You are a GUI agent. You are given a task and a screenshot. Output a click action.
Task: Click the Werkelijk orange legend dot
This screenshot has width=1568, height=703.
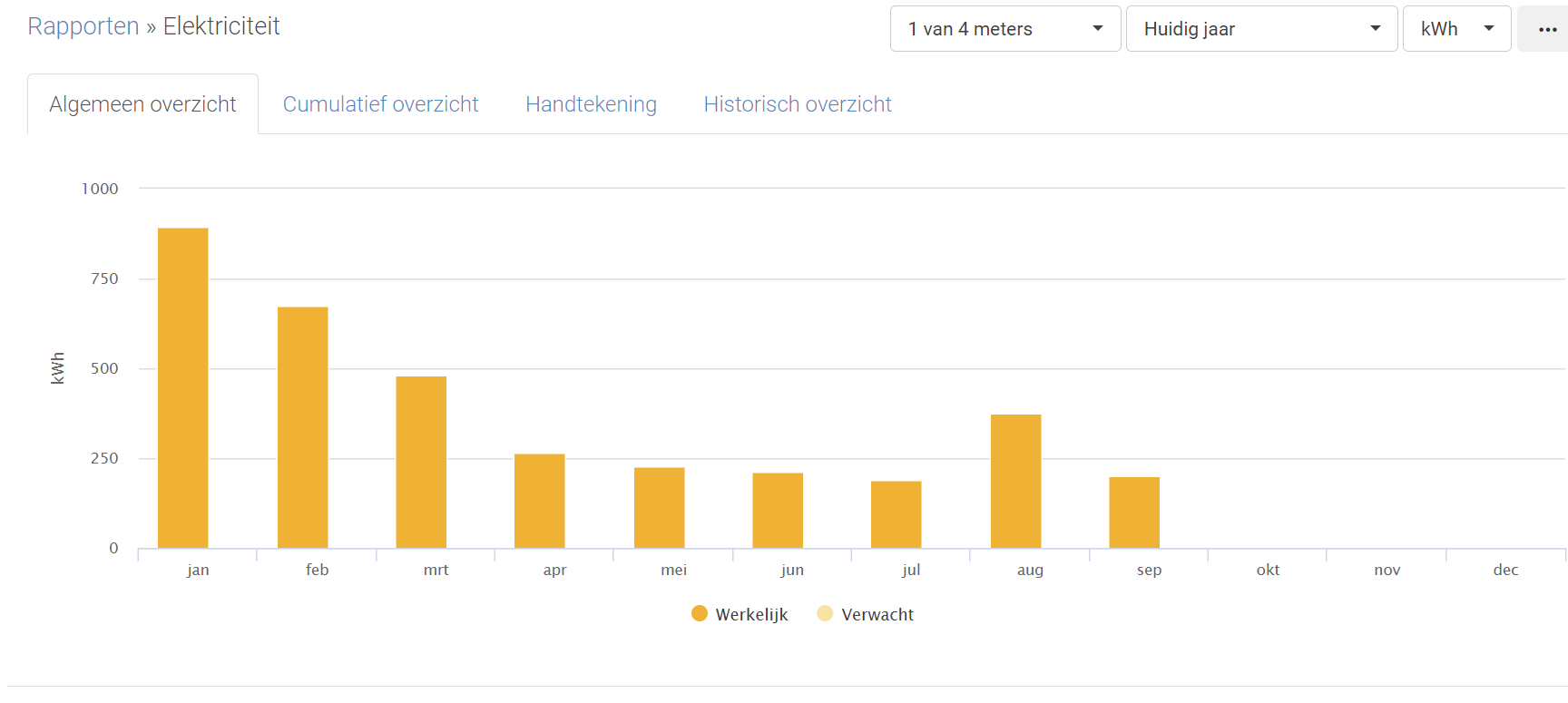[699, 613]
